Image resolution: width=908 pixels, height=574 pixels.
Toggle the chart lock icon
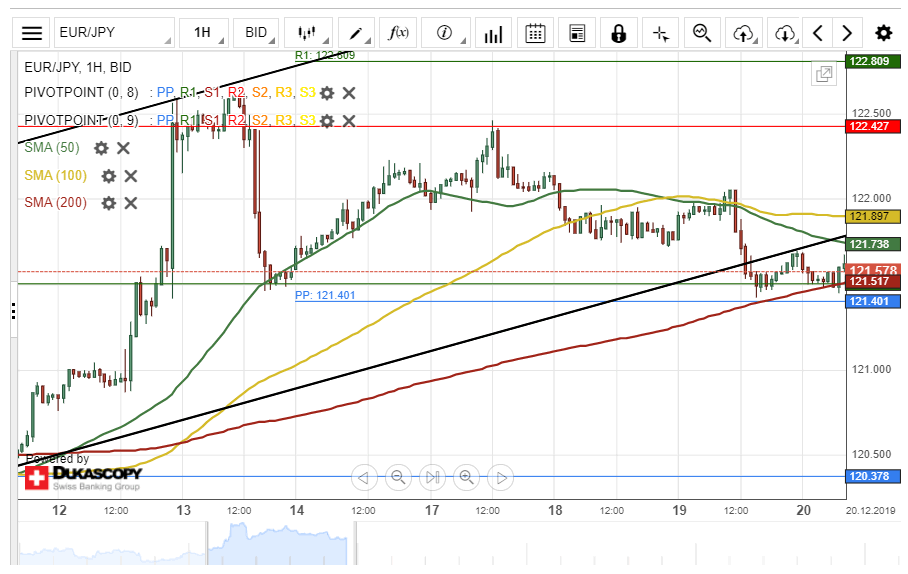tap(618, 33)
